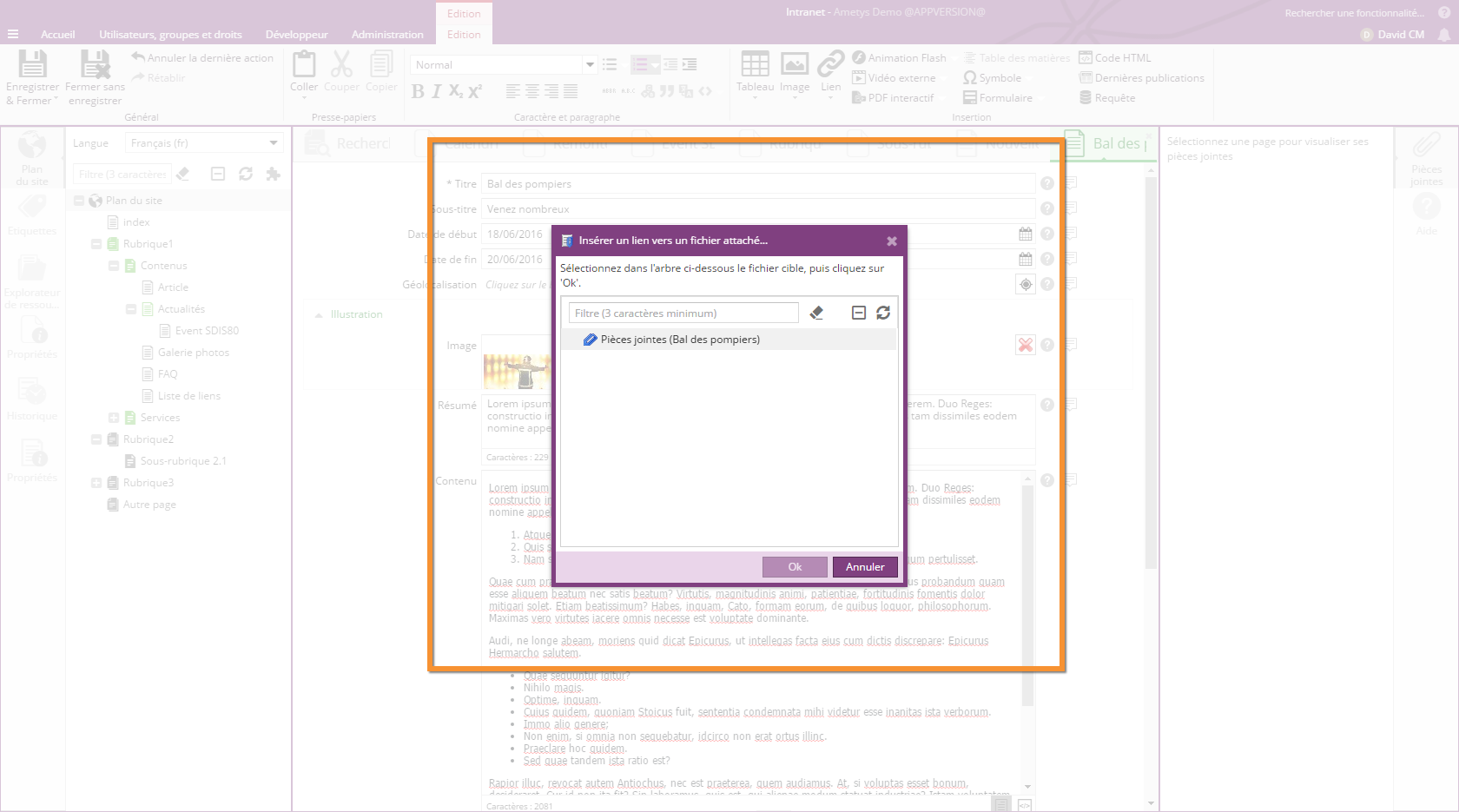This screenshot has height=812, width=1459.
Task: Open the calendar picker for Date de début
Action: pyautogui.click(x=1026, y=234)
